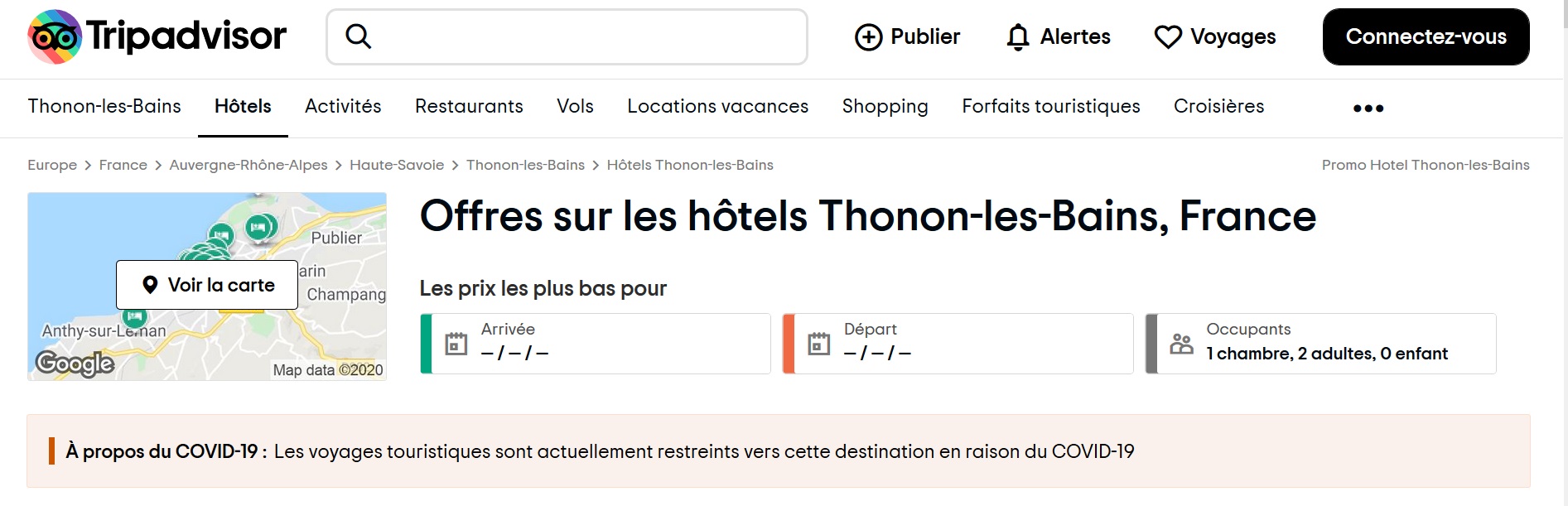Focus the top search input field
1568x506 pixels.
tap(567, 36)
